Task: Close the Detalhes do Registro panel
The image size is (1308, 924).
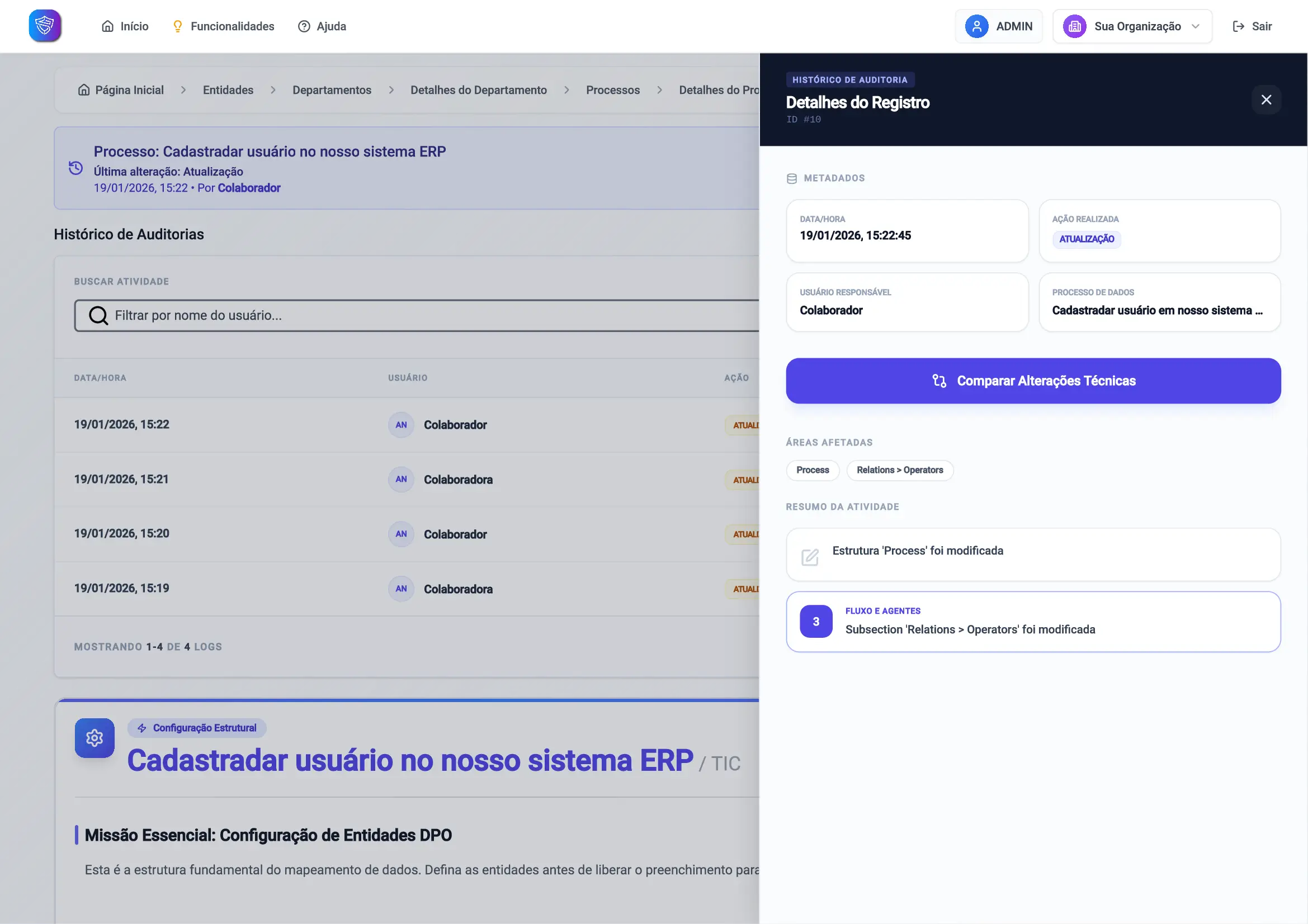Action: [1266, 99]
